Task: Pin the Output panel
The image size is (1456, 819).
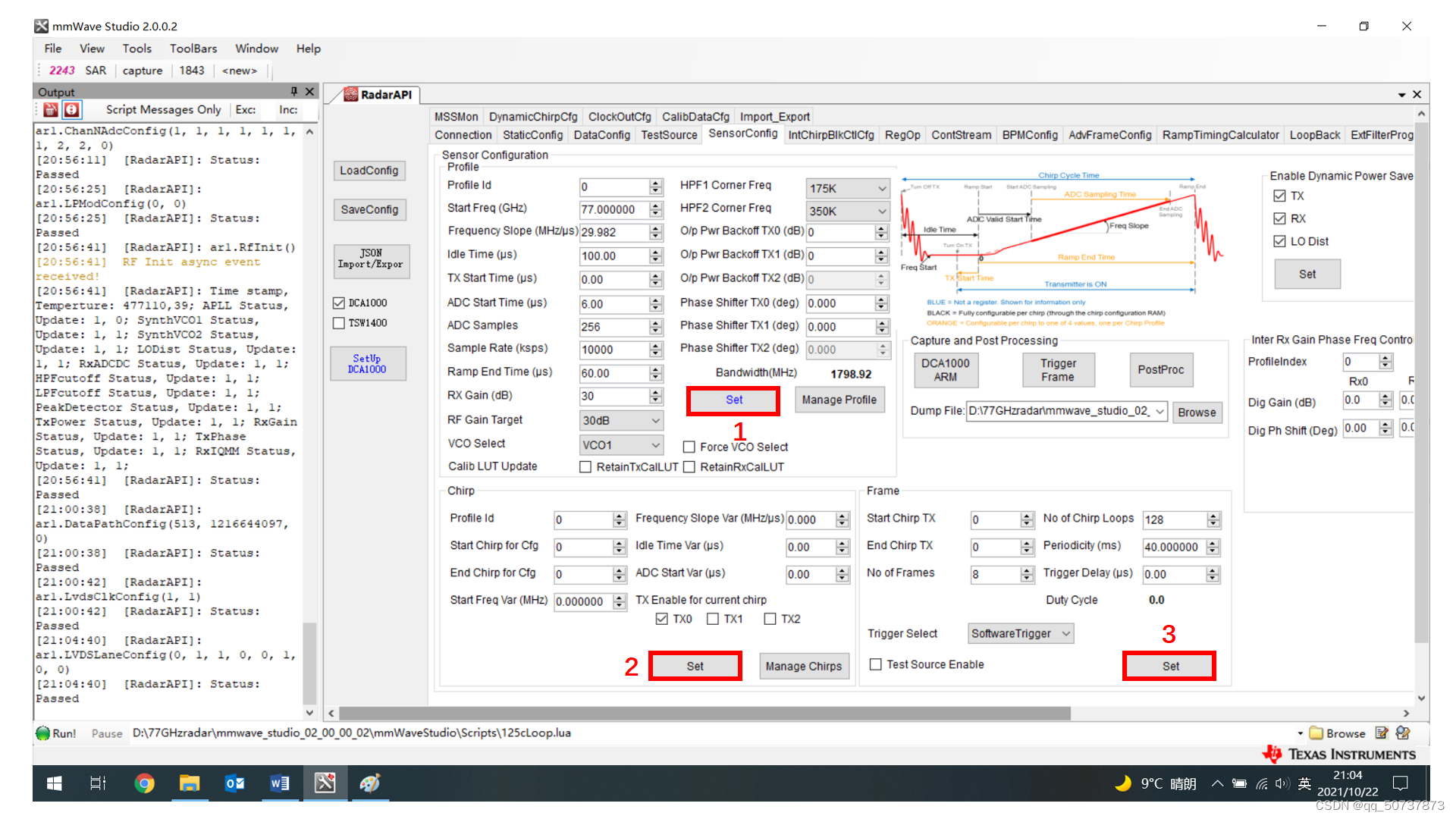Action: pos(294,92)
